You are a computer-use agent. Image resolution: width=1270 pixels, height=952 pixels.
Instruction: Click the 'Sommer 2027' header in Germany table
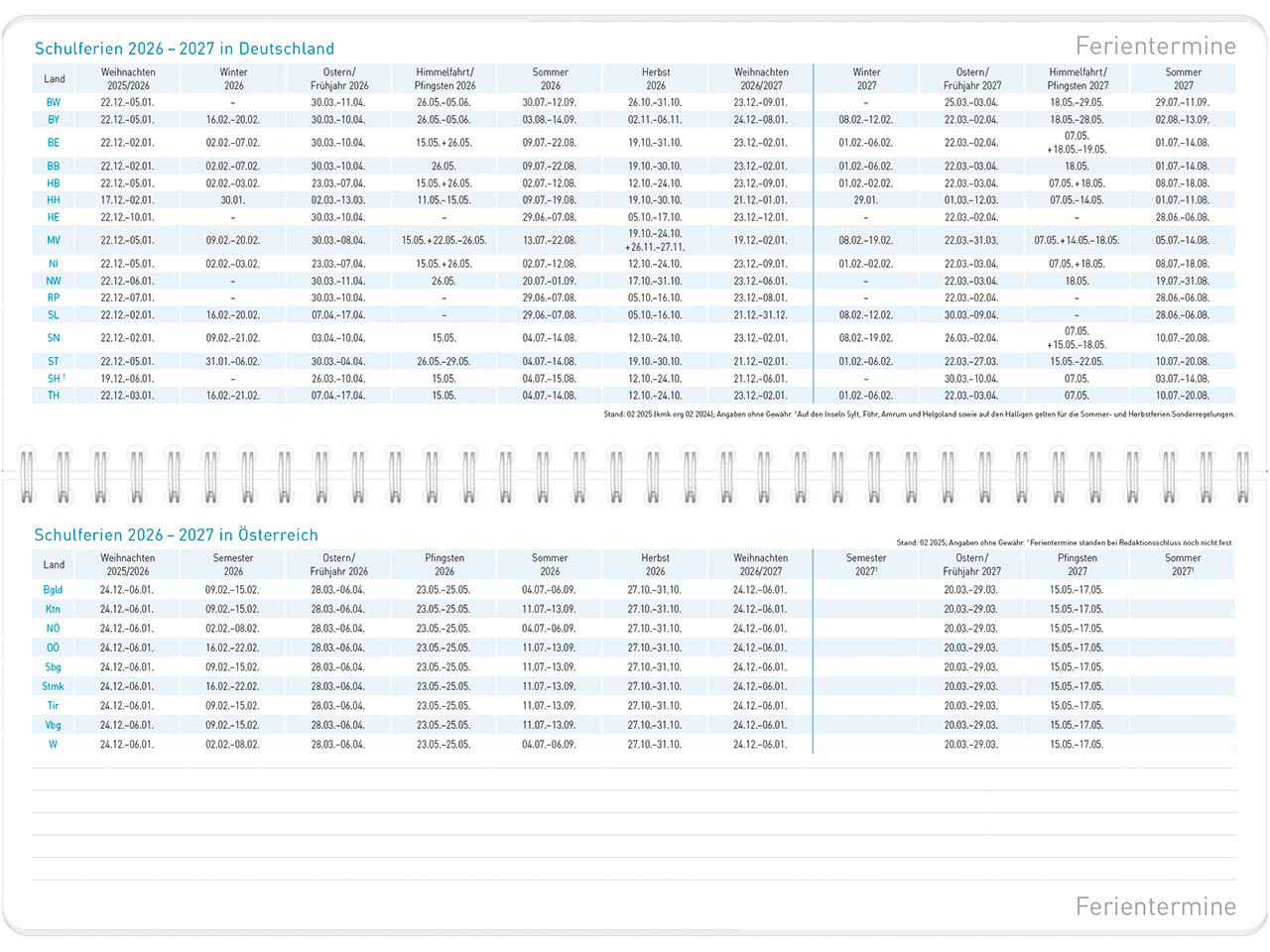point(1183,78)
